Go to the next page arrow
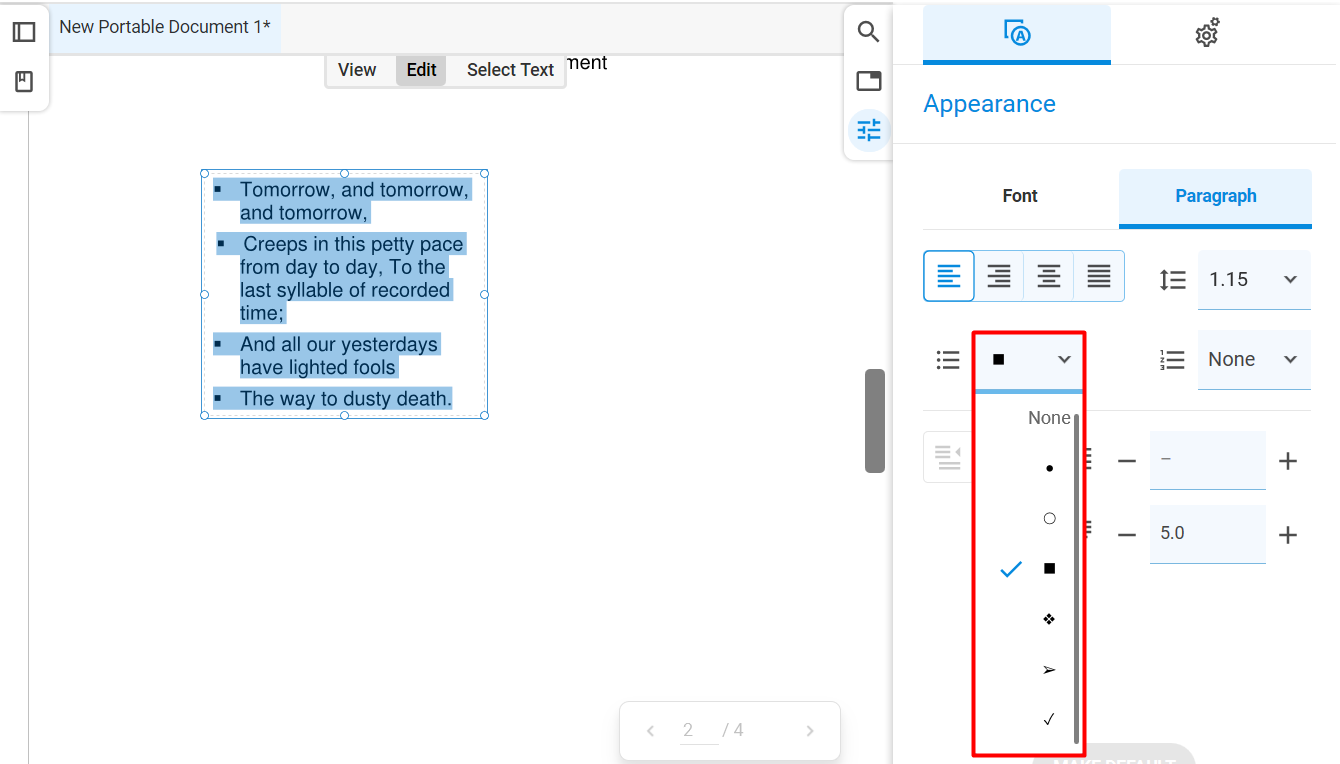The height and width of the screenshot is (764, 1340). [810, 731]
